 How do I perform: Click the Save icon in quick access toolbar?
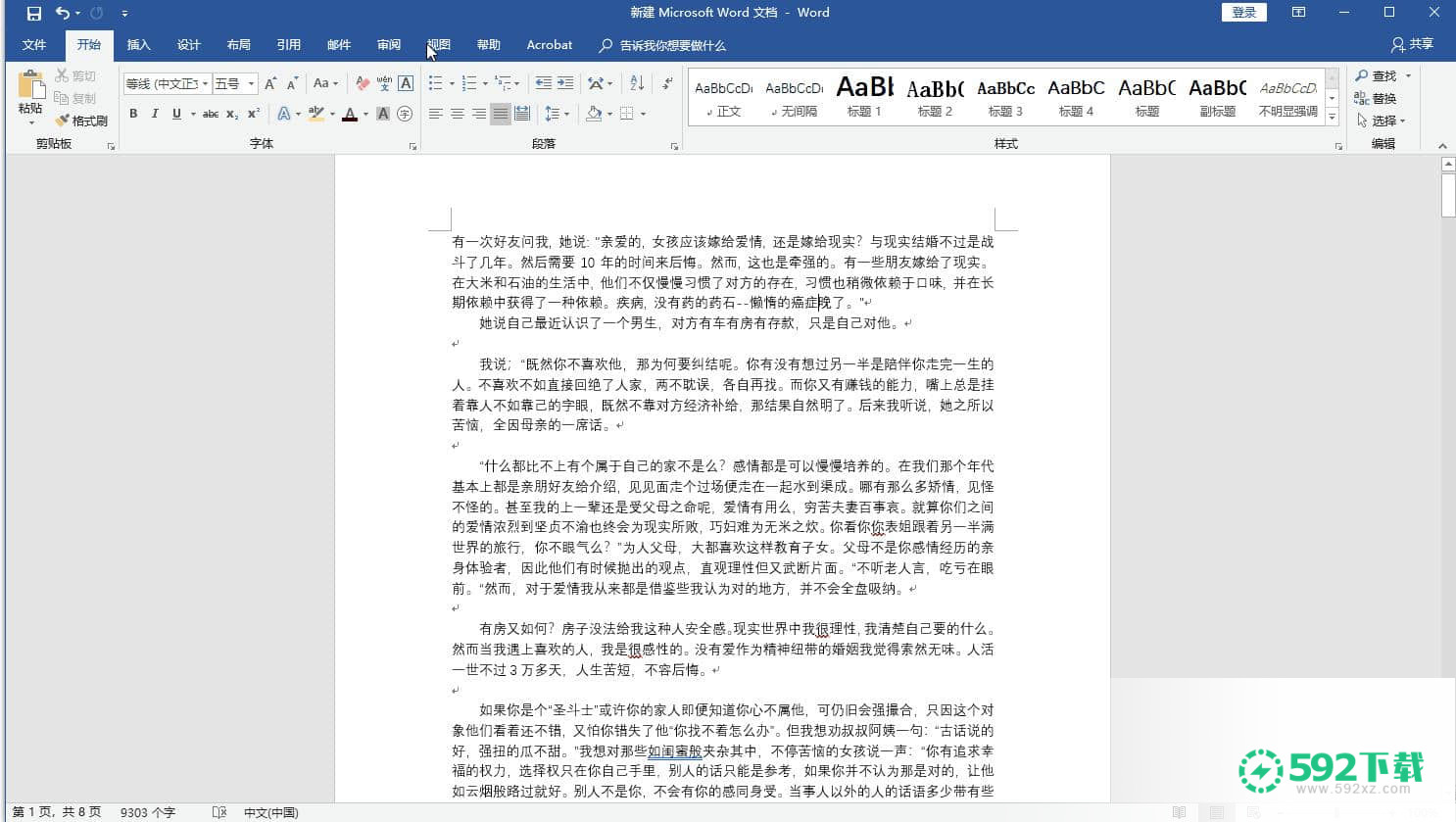[34, 13]
